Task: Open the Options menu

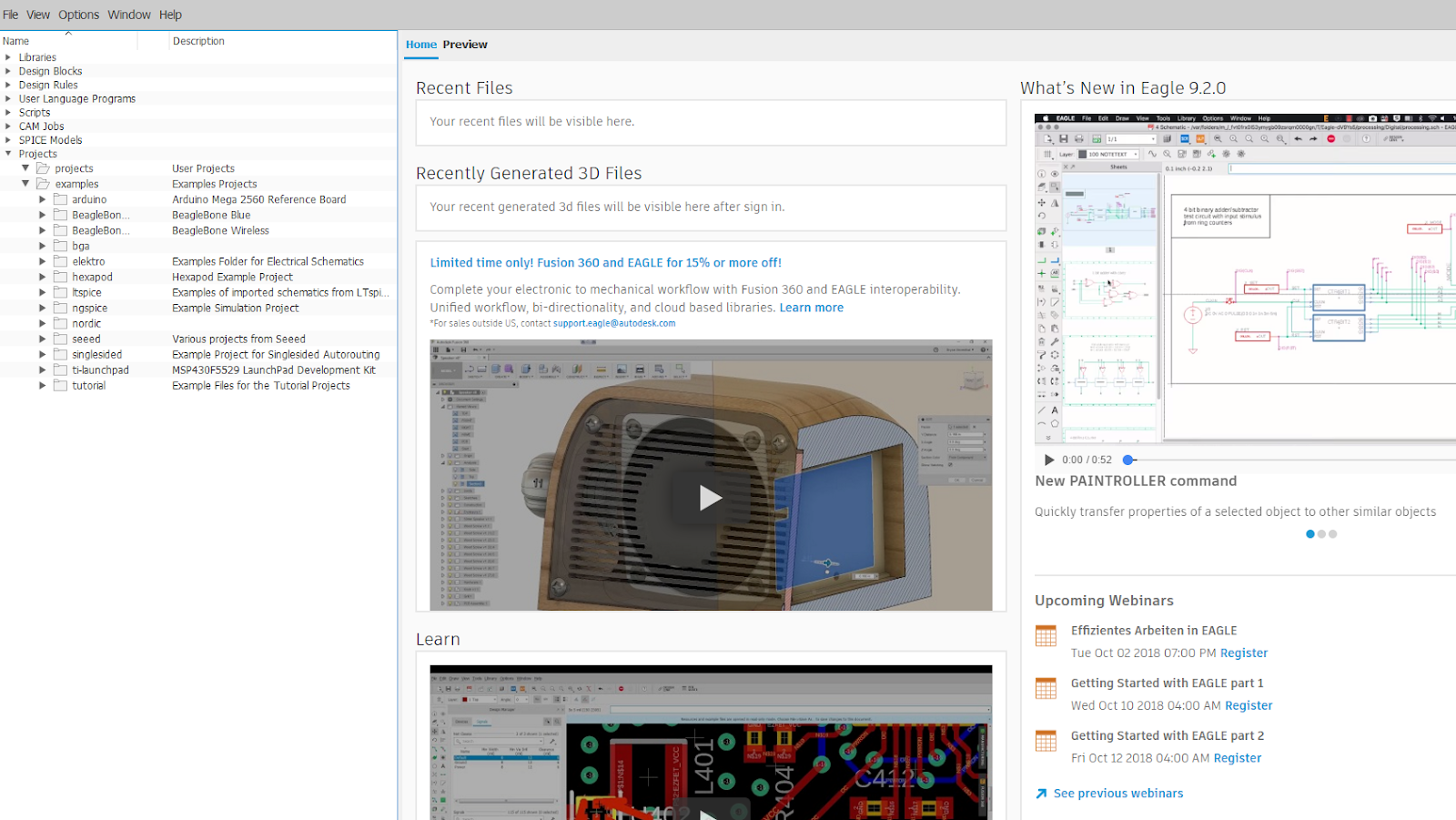Action: (x=79, y=15)
